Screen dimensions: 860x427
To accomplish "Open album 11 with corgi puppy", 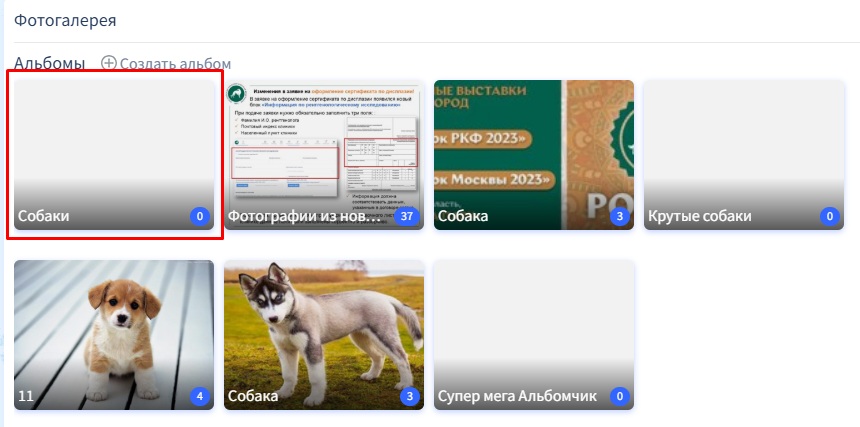I will pos(114,335).
